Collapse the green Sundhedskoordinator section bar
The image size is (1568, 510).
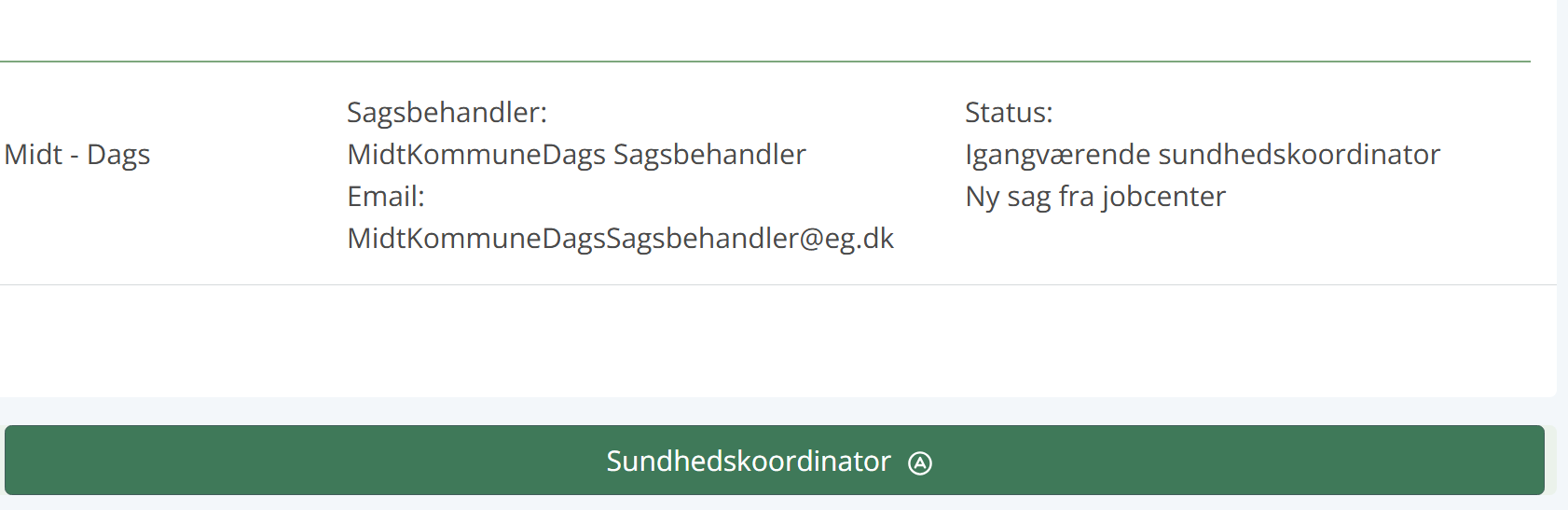pyautogui.click(x=775, y=461)
